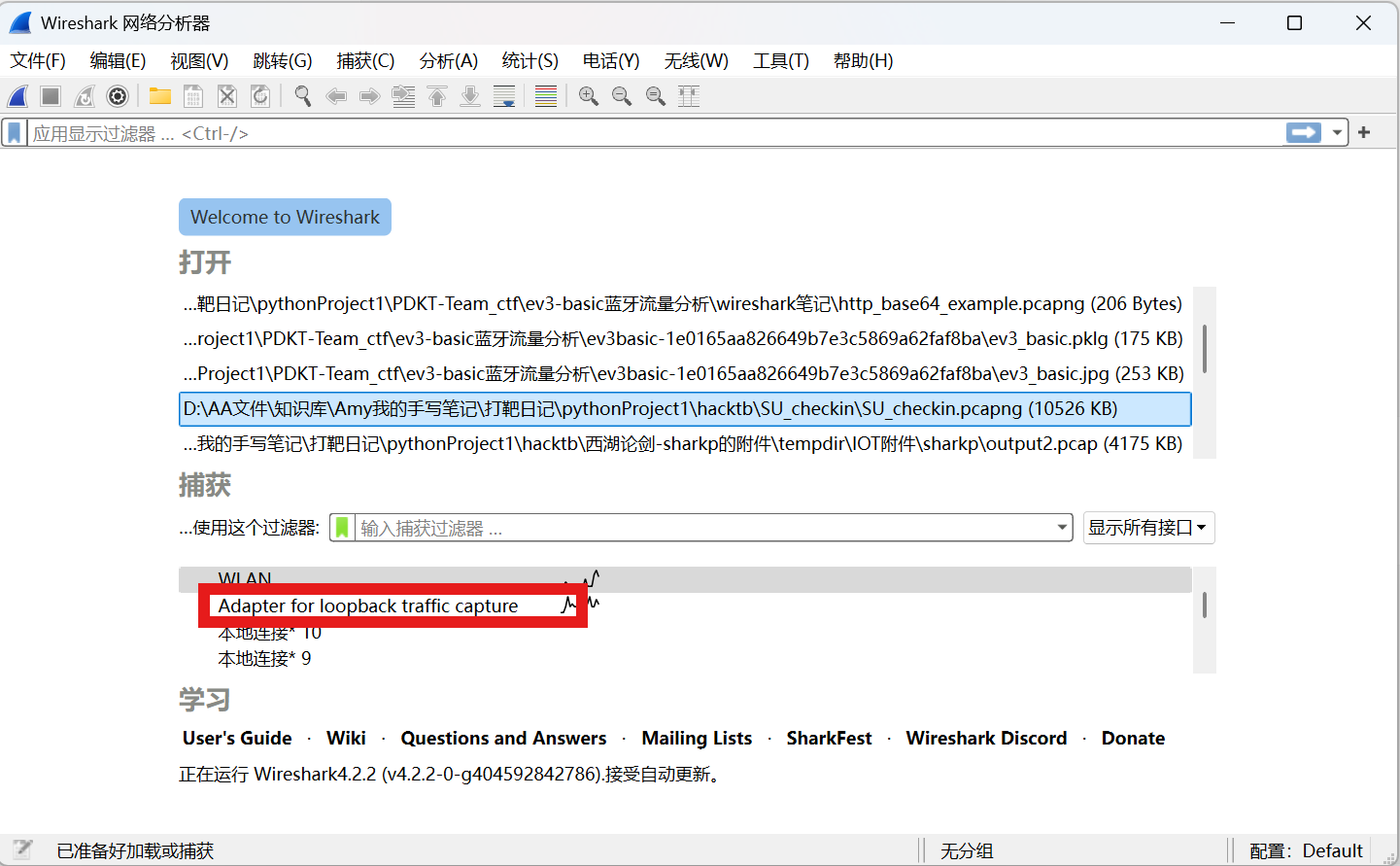
Task: Open the 视图(V) menu
Action: tap(199, 61)
